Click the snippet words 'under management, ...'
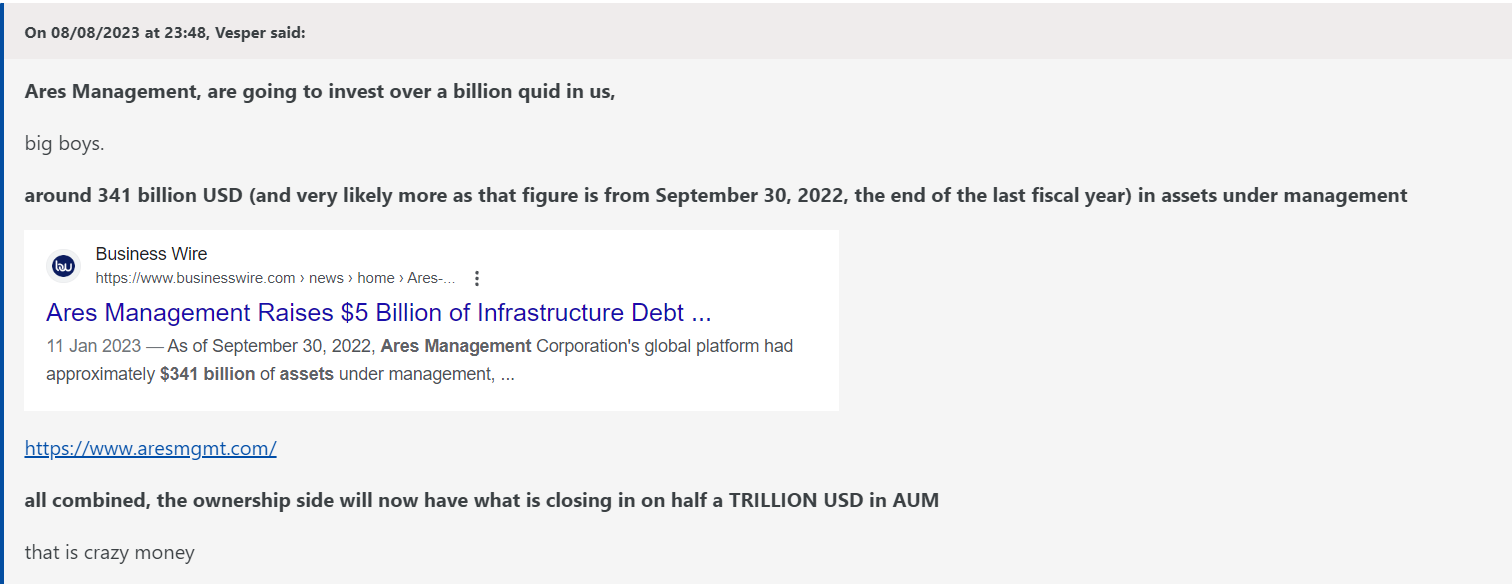The image size is (1512, 584). point(426,375)
